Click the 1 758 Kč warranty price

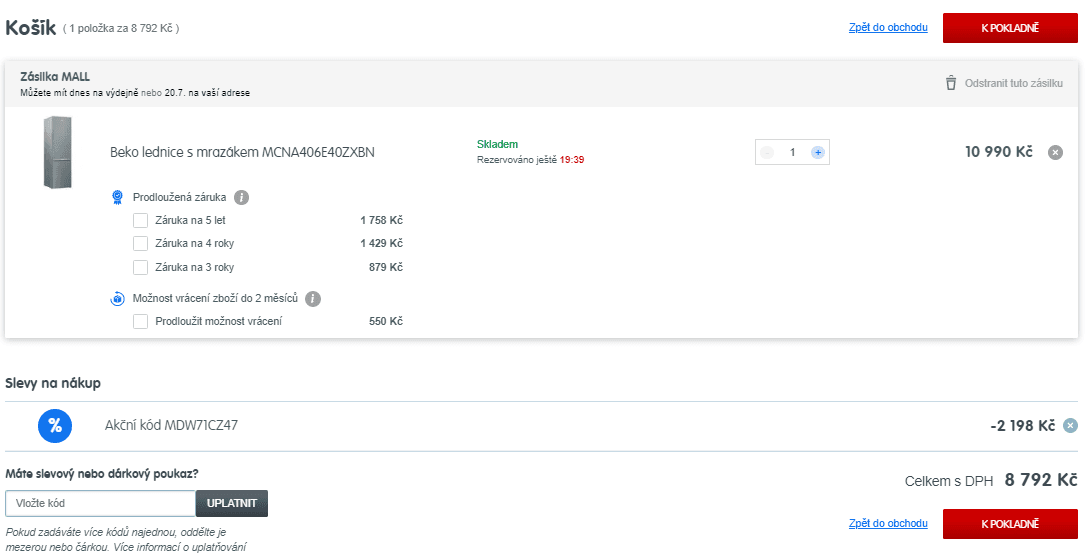pyautogui.click(x=382, y=220)
